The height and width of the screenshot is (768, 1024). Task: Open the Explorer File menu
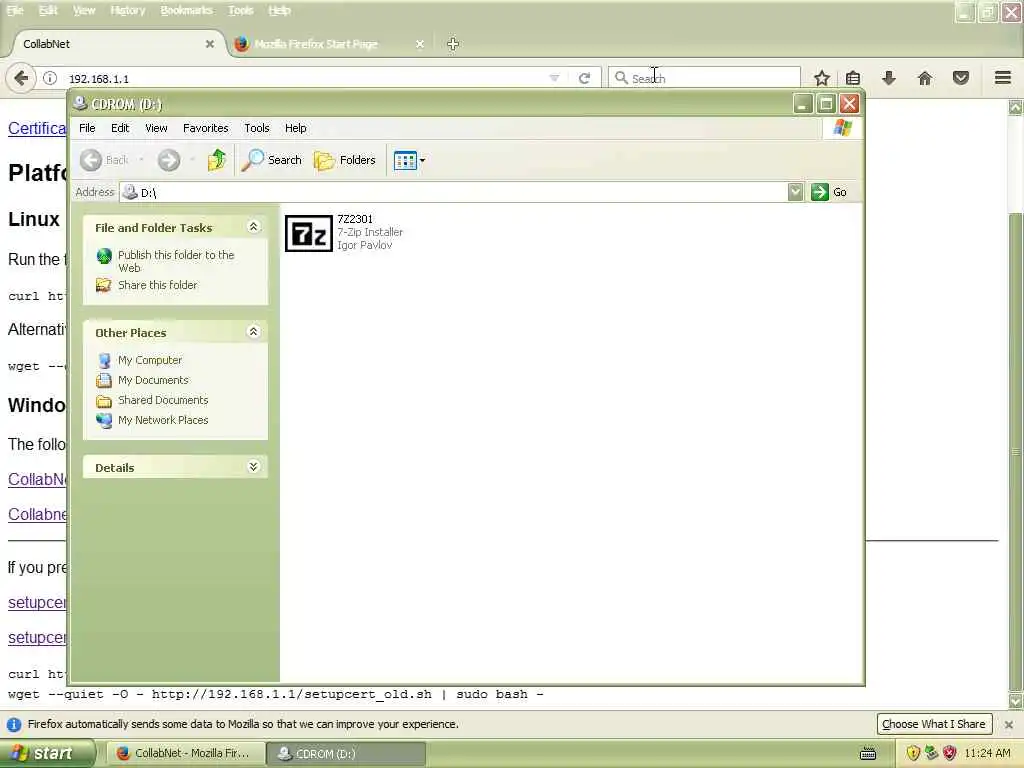coord(87,128)
